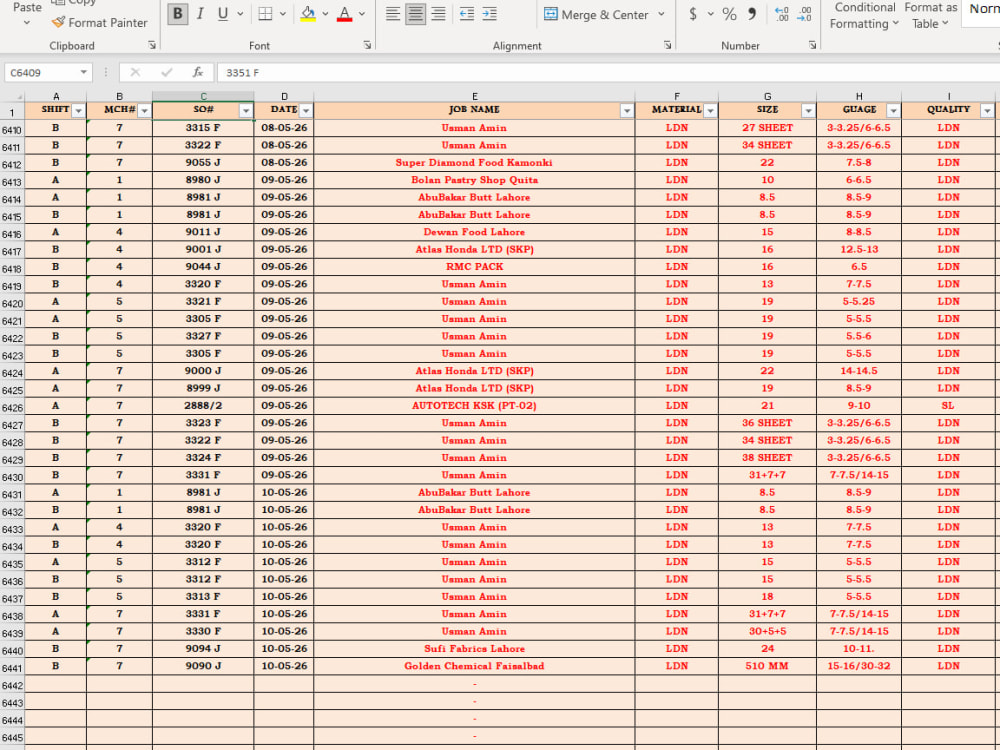Open Font dialog launcher
Image resolution: width=1000 pixels, height=750 pixels.
[367, 45]
